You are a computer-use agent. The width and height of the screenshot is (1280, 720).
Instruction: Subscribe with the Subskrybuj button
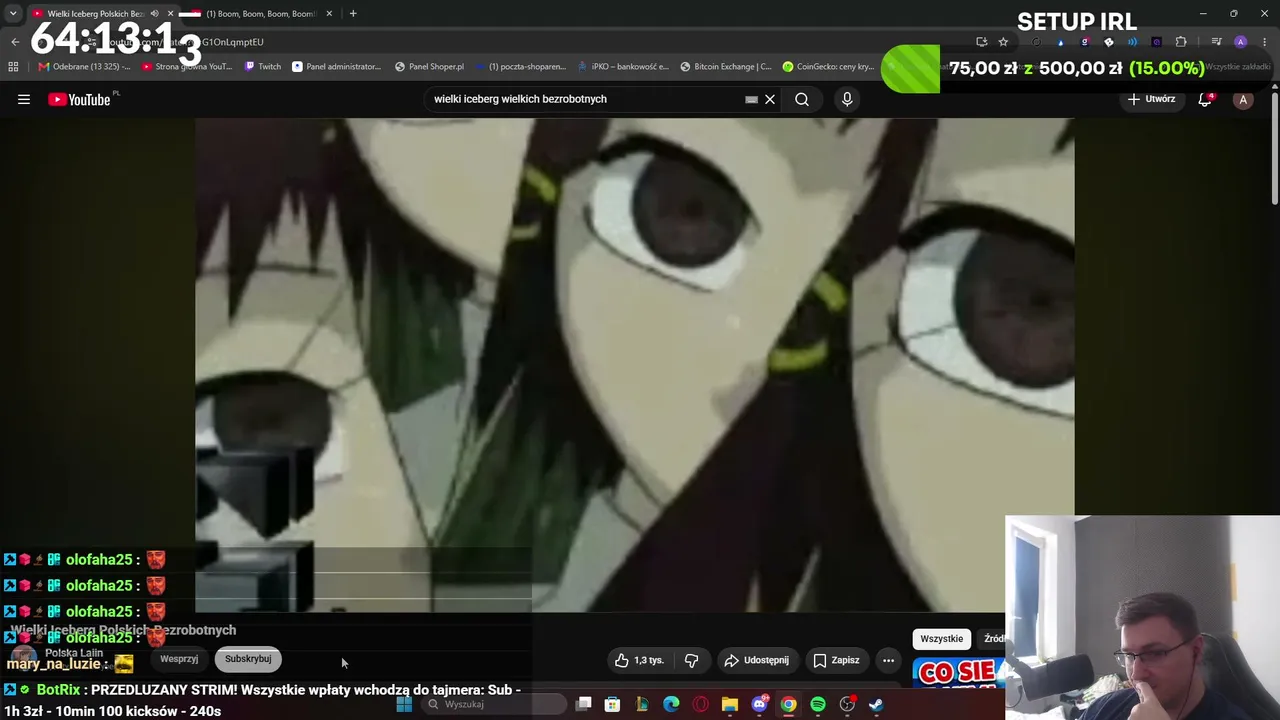pos(248,659)
